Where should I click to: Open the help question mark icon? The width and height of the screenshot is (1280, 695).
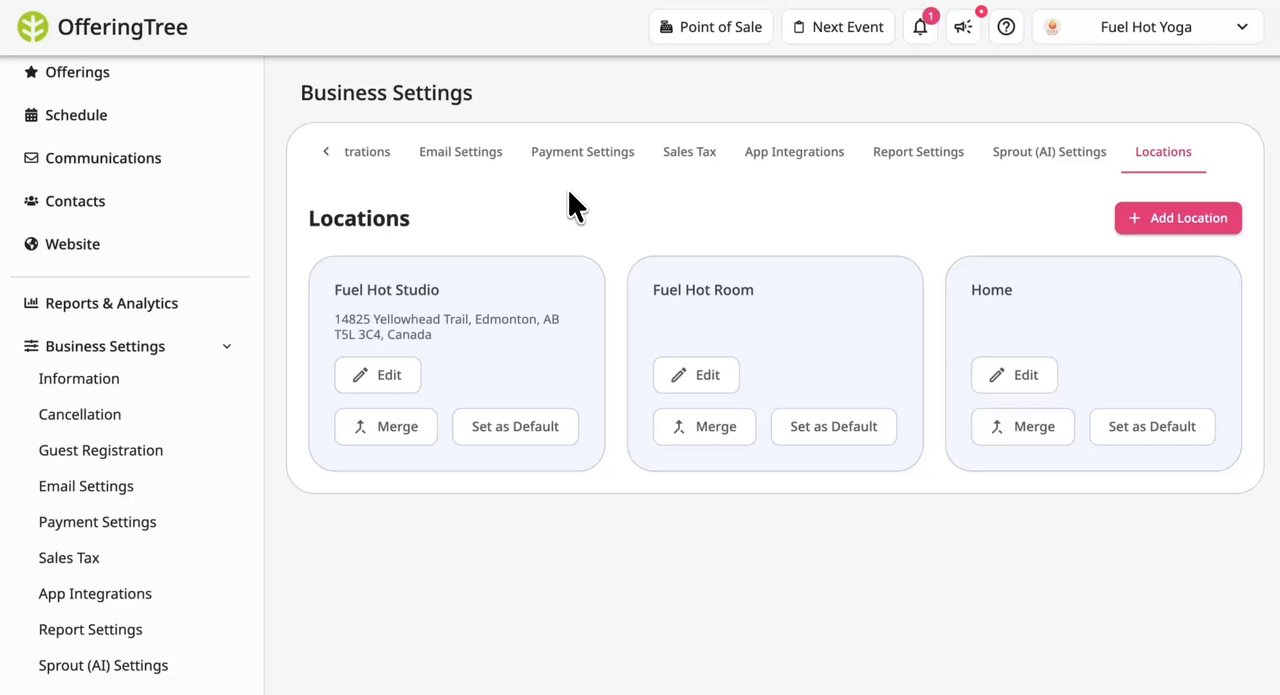click(x=1006, y=27)
